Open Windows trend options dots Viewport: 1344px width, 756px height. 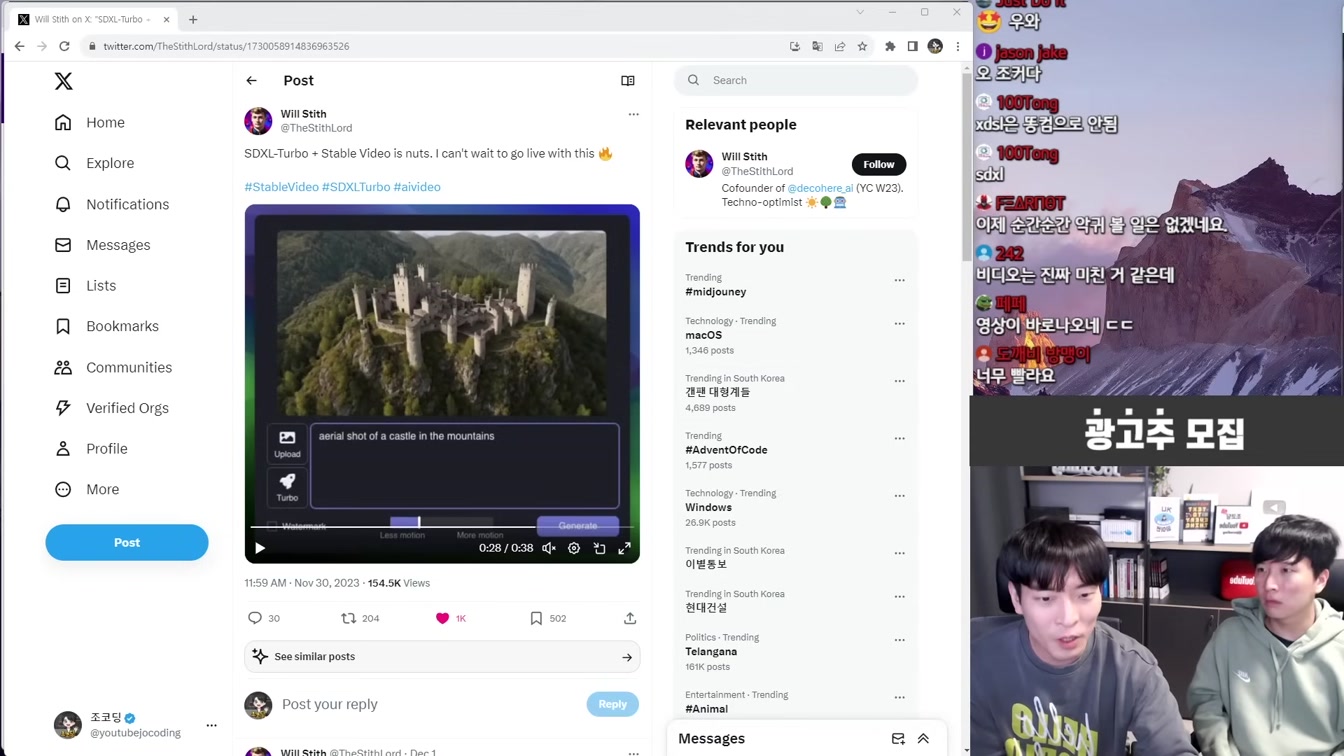899,495
